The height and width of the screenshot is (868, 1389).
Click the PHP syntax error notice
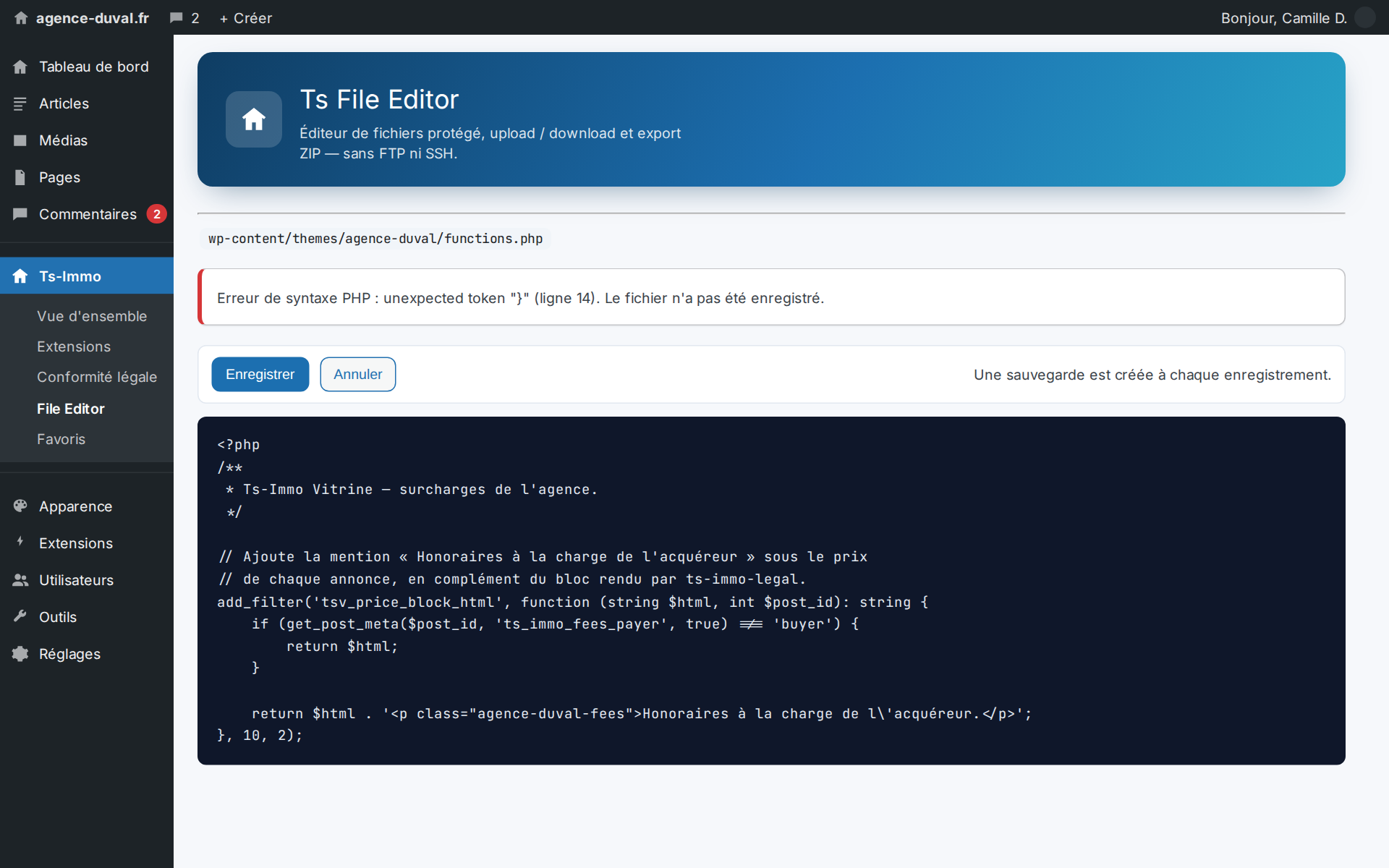click(x=771, y=297)
